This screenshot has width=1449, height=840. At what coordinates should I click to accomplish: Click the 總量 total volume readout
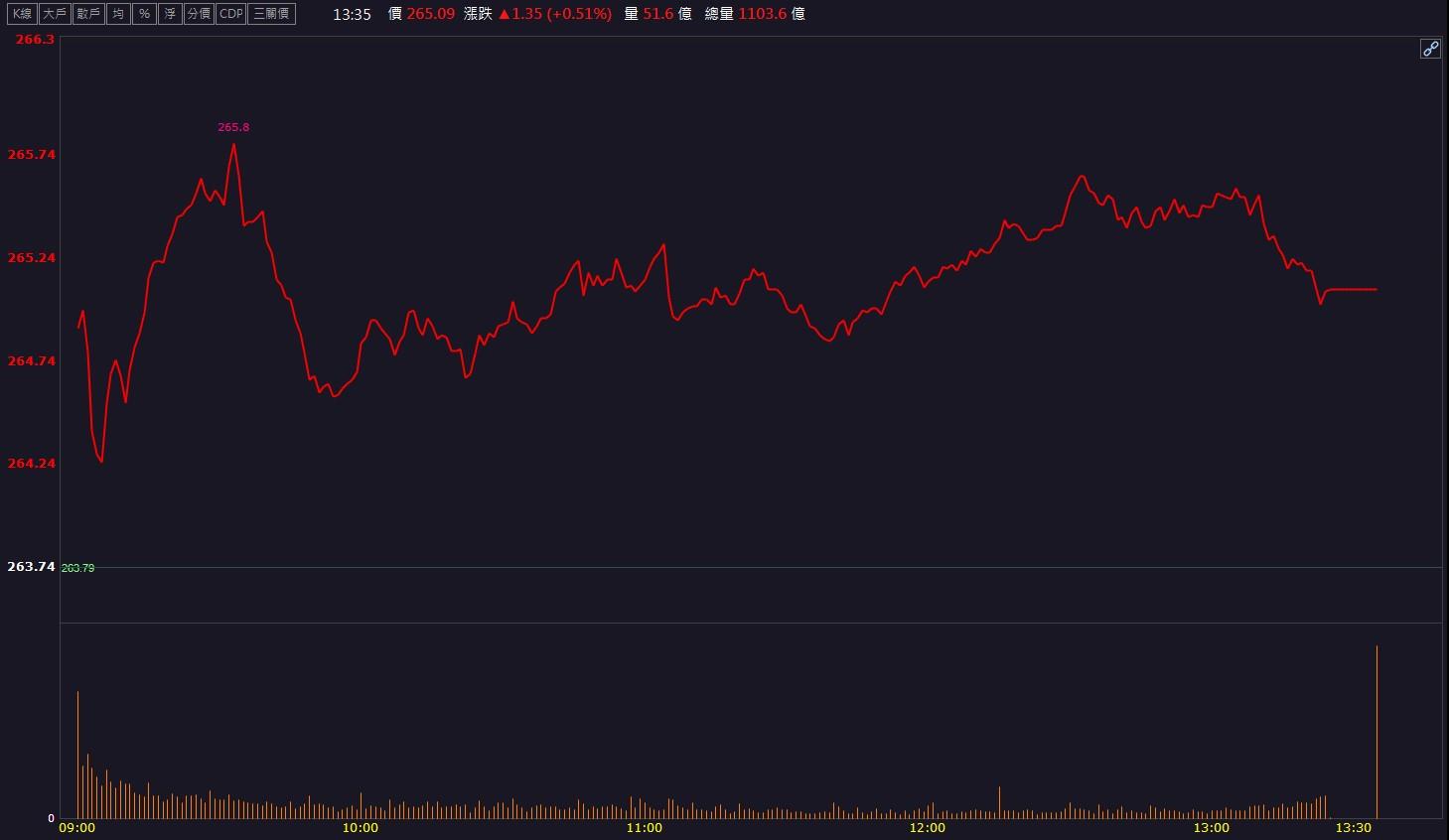pyautogui.click(x=755, y=14)
